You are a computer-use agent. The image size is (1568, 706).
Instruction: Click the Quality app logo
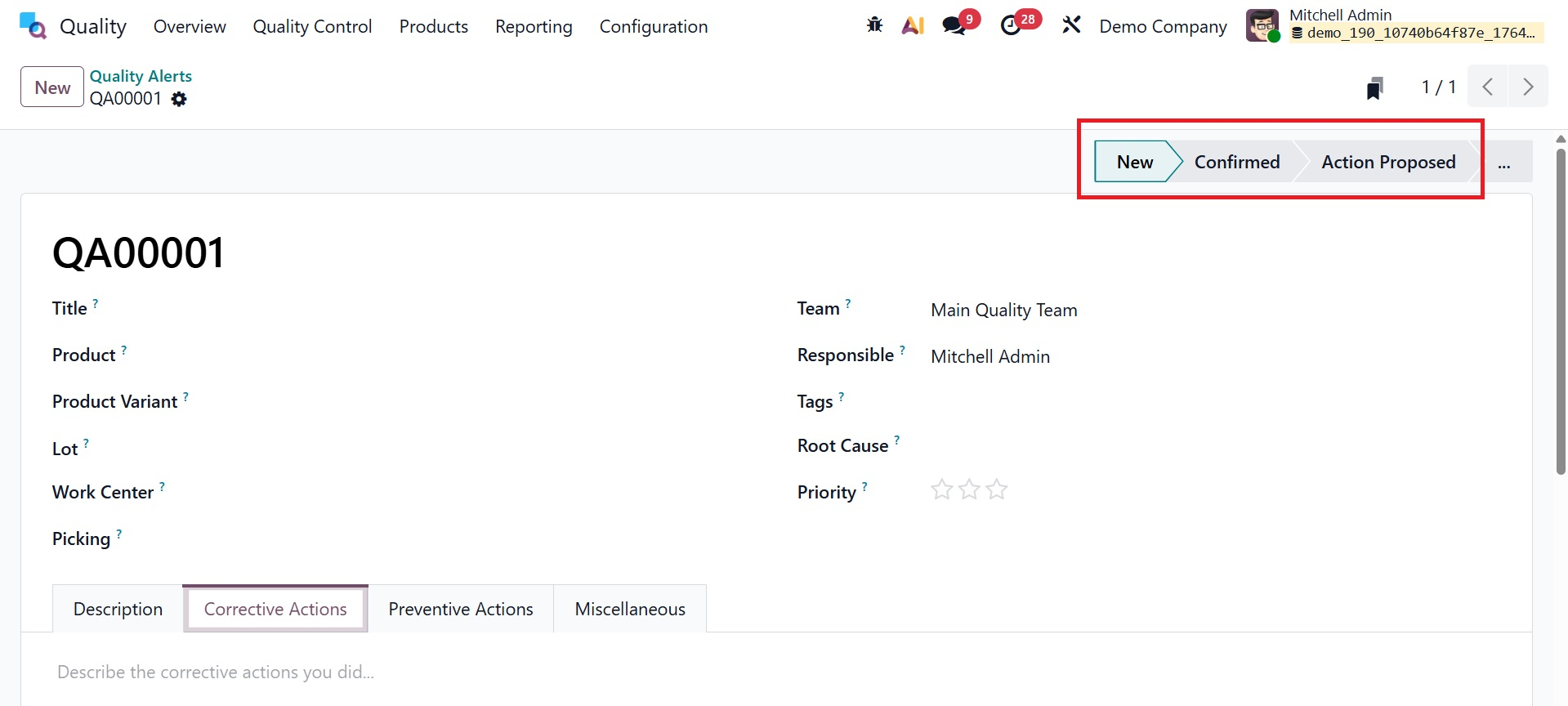33,26
